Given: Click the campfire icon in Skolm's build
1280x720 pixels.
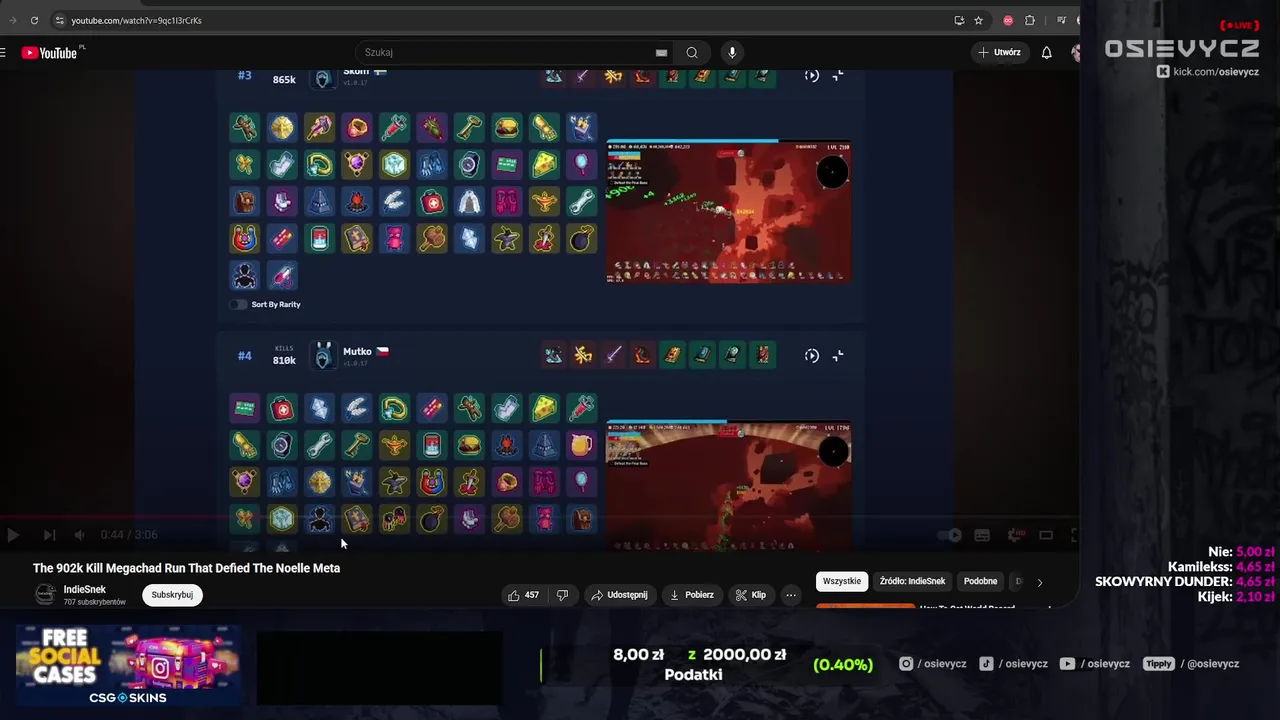Looking at the screenshot, I should [357, 201].
